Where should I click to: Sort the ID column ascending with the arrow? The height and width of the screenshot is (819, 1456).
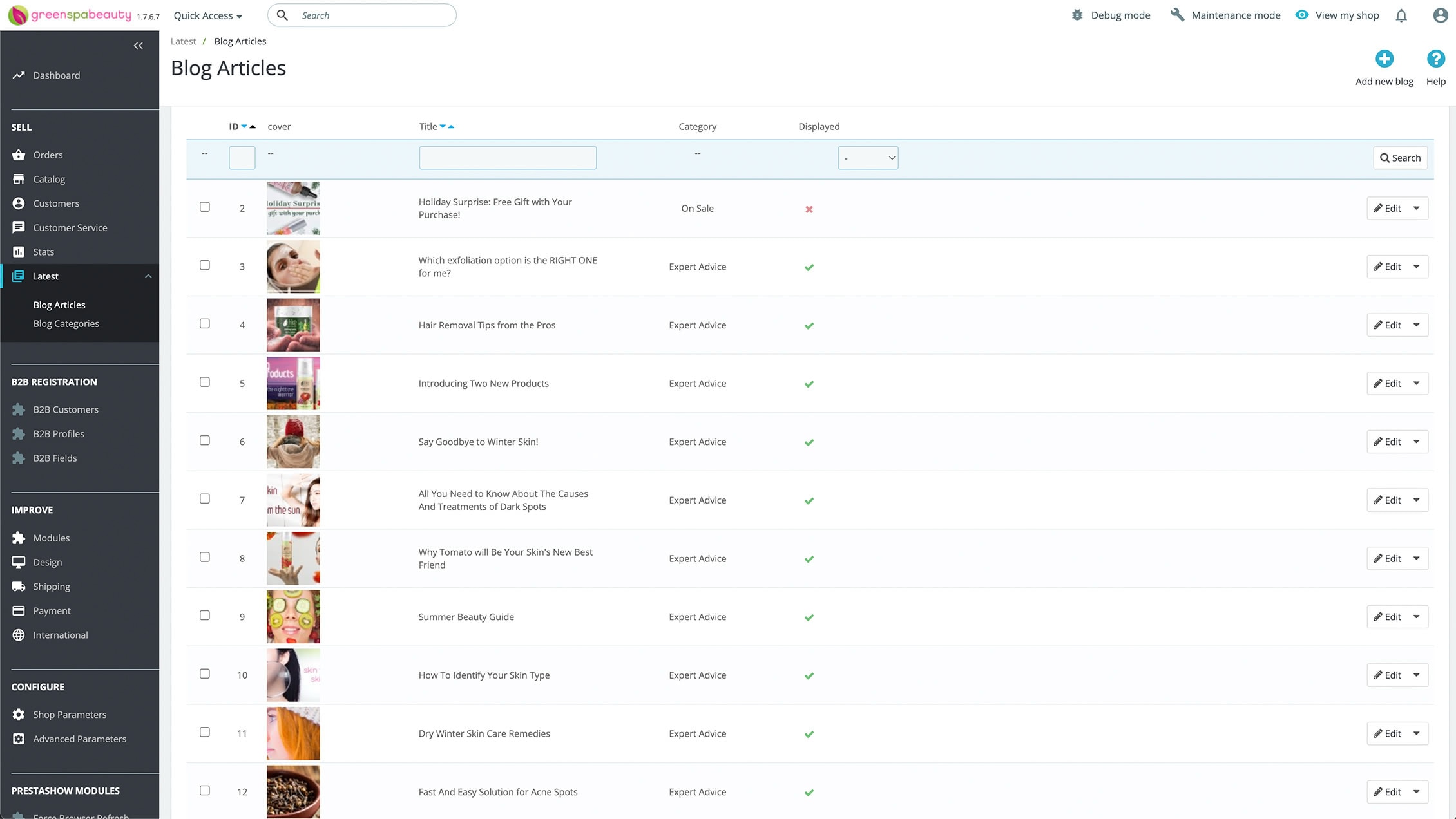click(x=253, y=127)
